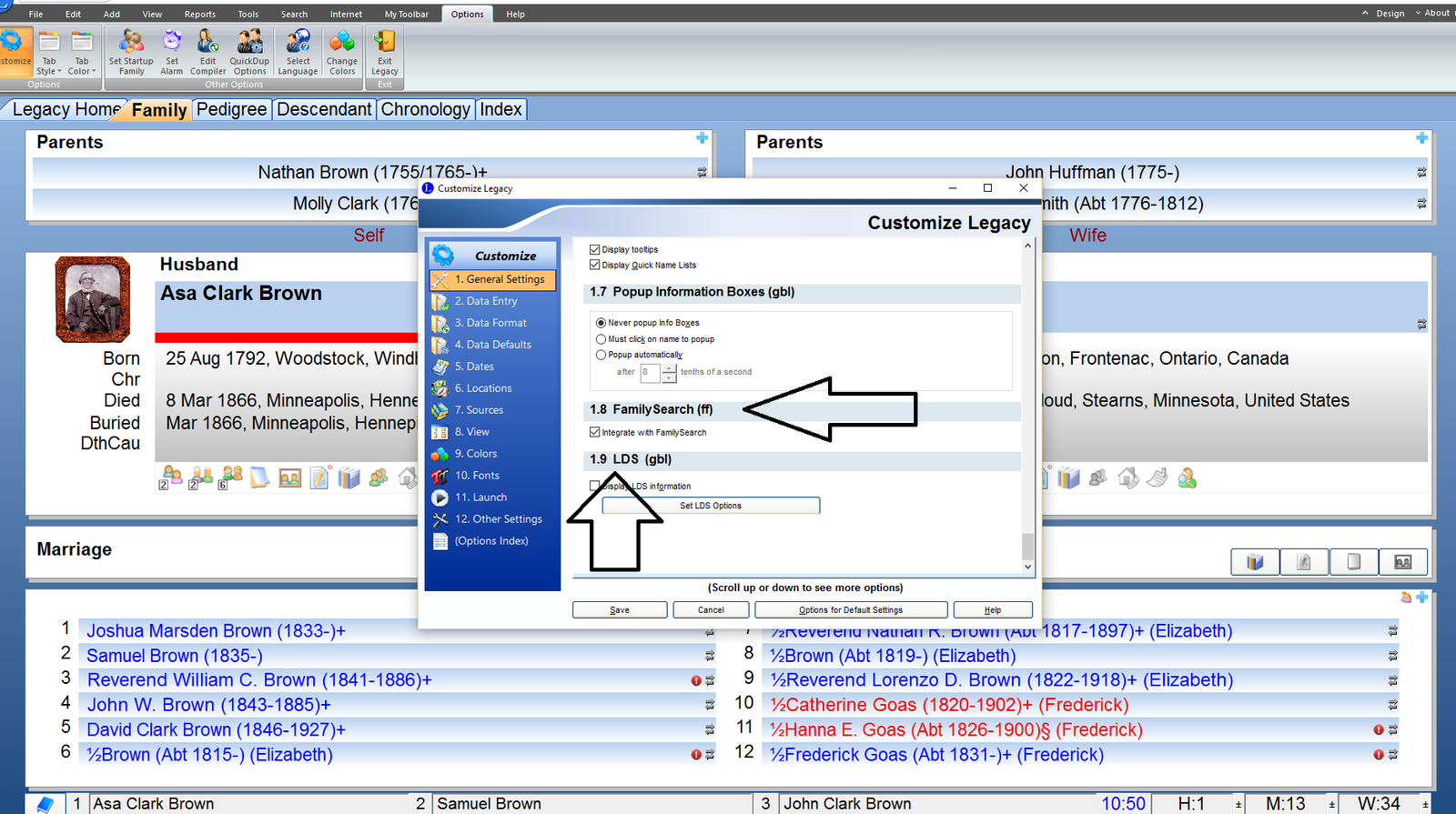Select 10. Fonts in Customize sidebar

[492, 476]
